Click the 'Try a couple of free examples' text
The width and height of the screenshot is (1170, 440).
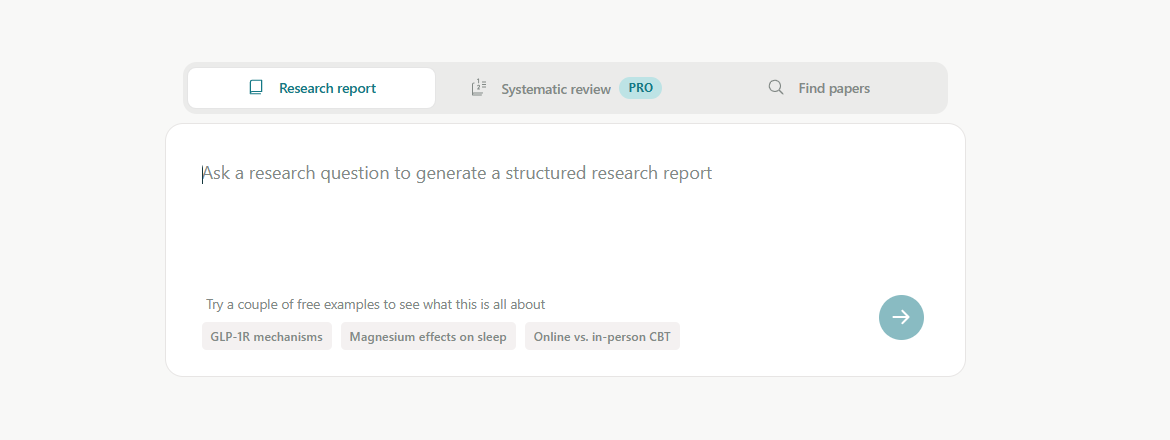[x=375, y=304]
